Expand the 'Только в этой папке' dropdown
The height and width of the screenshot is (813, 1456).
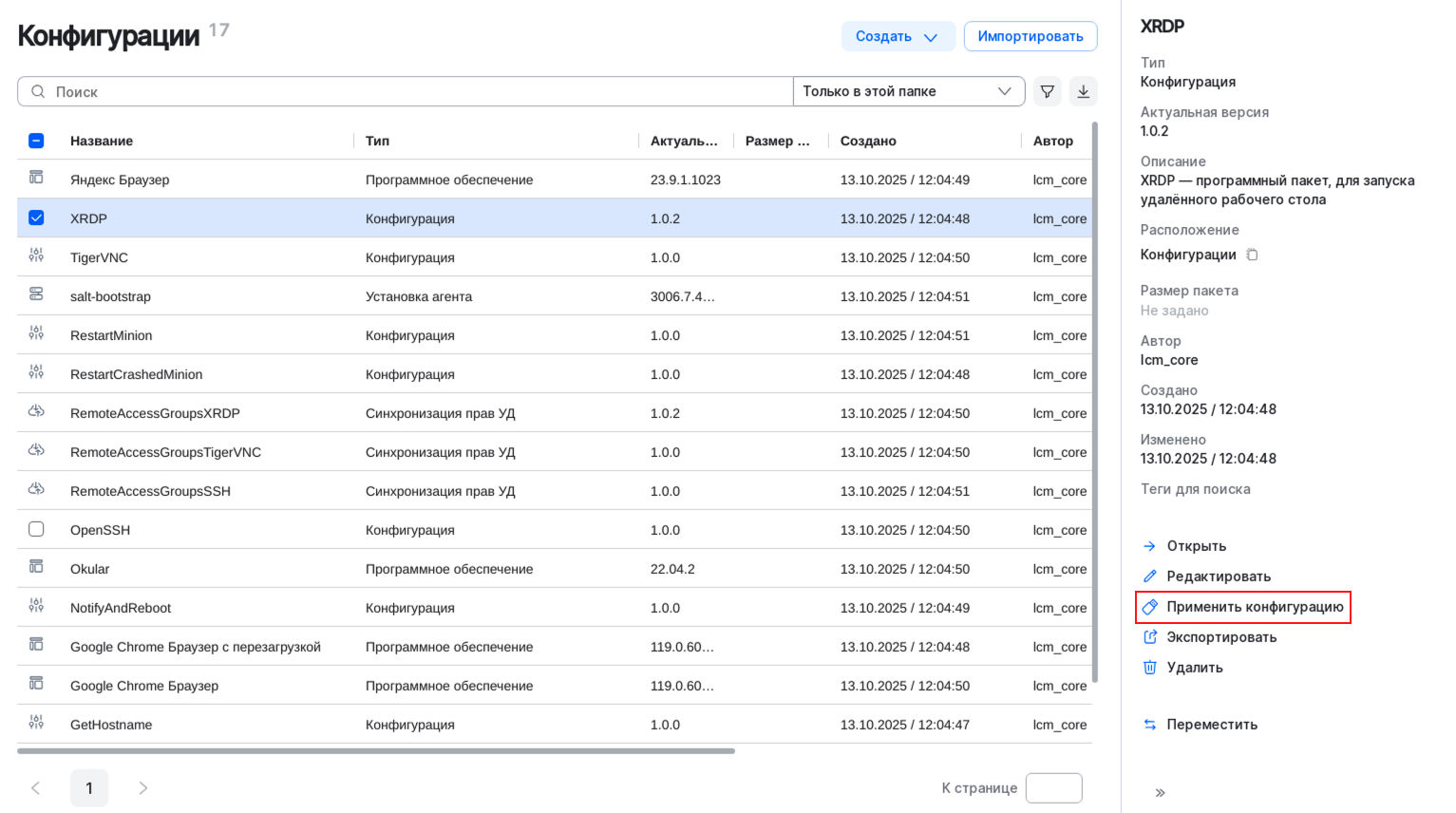click(x=908, y=91)
